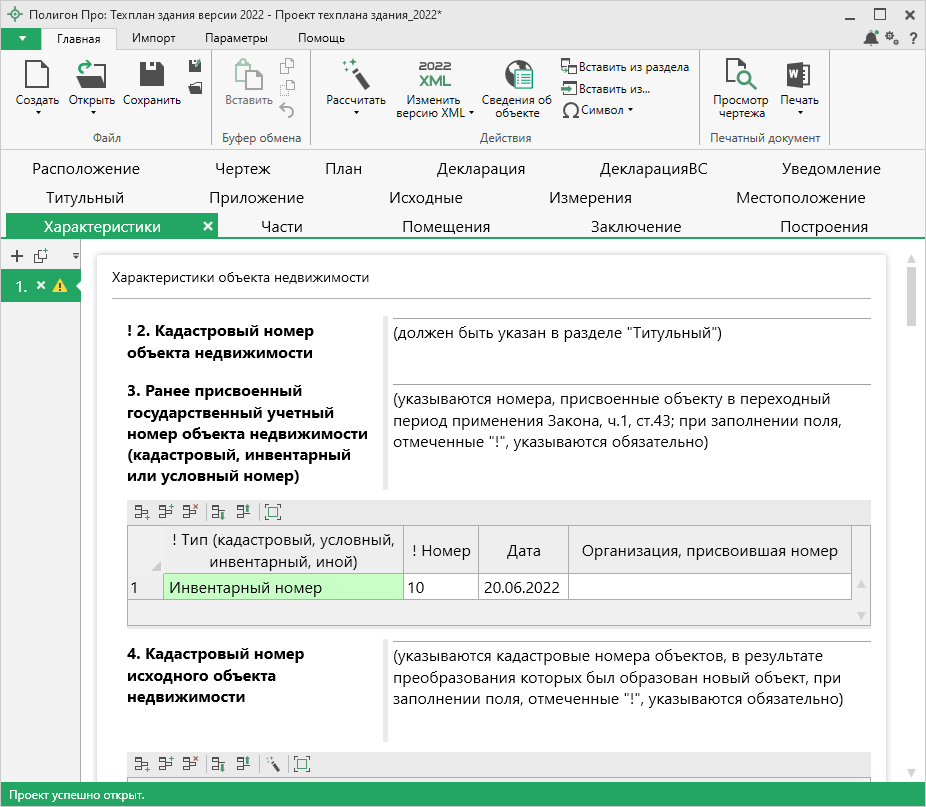Select the Организация cell in row 1

pyautogui.click(x=709, y=587)
